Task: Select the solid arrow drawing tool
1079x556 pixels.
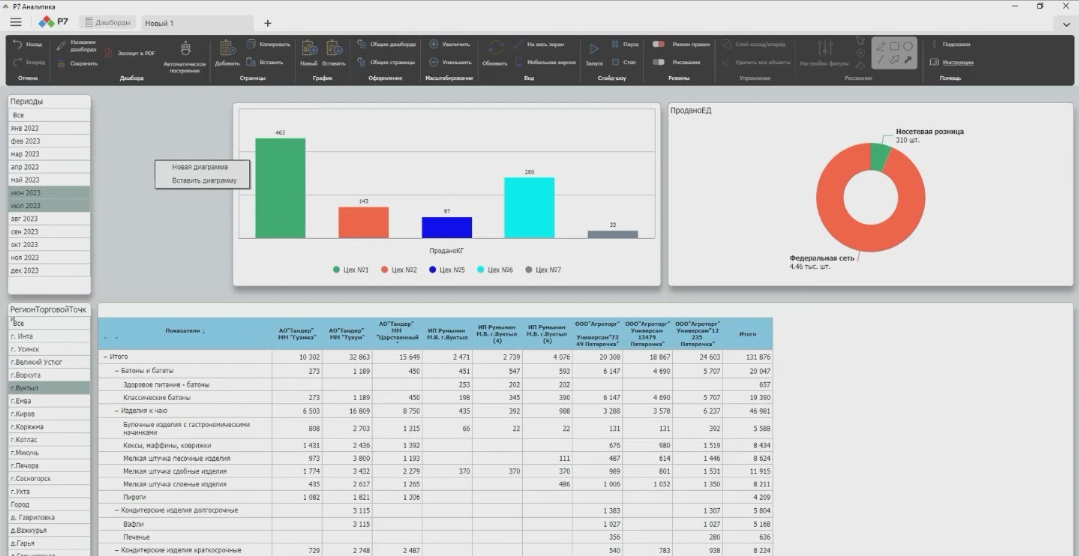Action: (908, 60)
